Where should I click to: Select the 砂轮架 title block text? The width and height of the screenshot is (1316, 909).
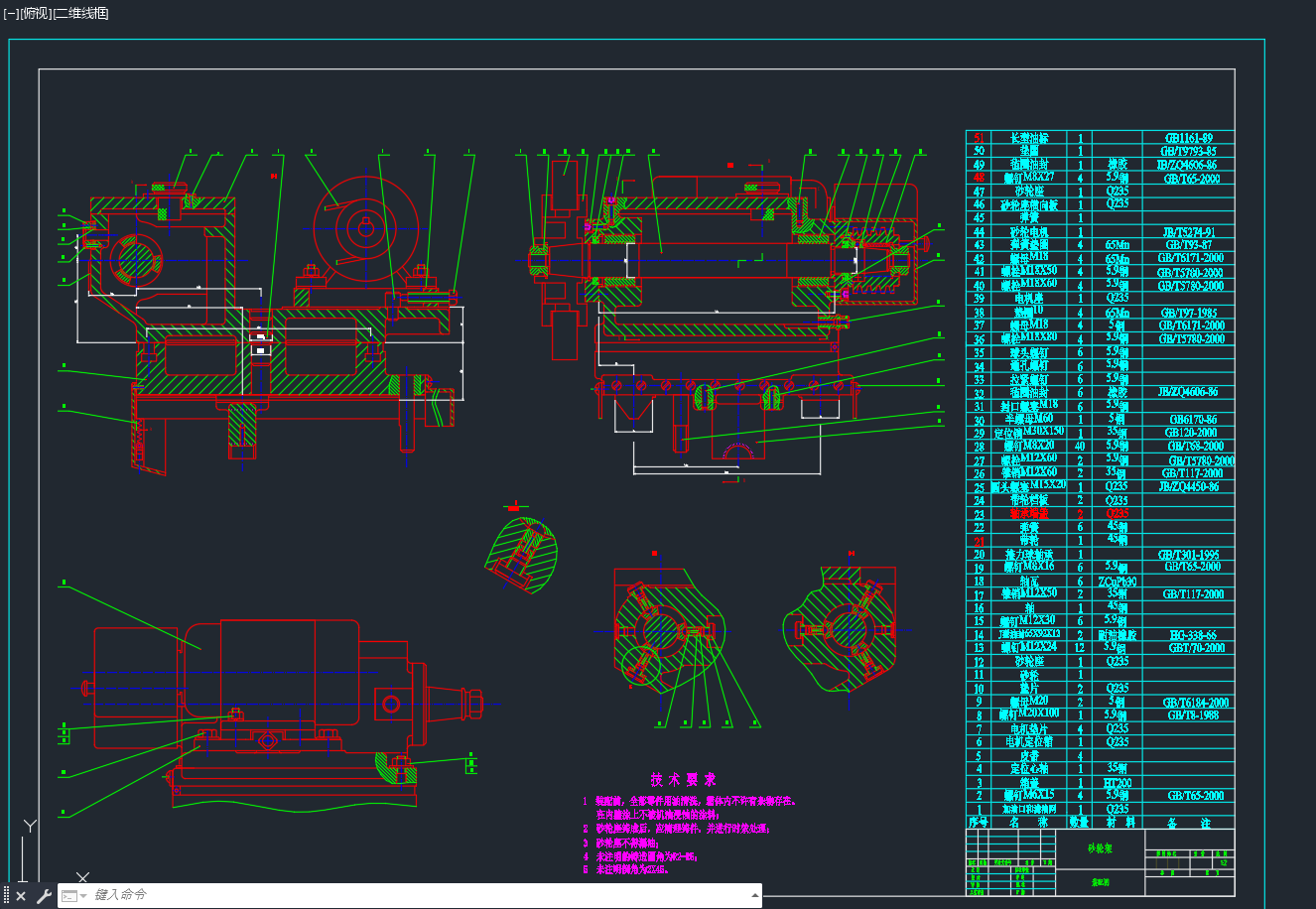click(x=1101, y=849)
